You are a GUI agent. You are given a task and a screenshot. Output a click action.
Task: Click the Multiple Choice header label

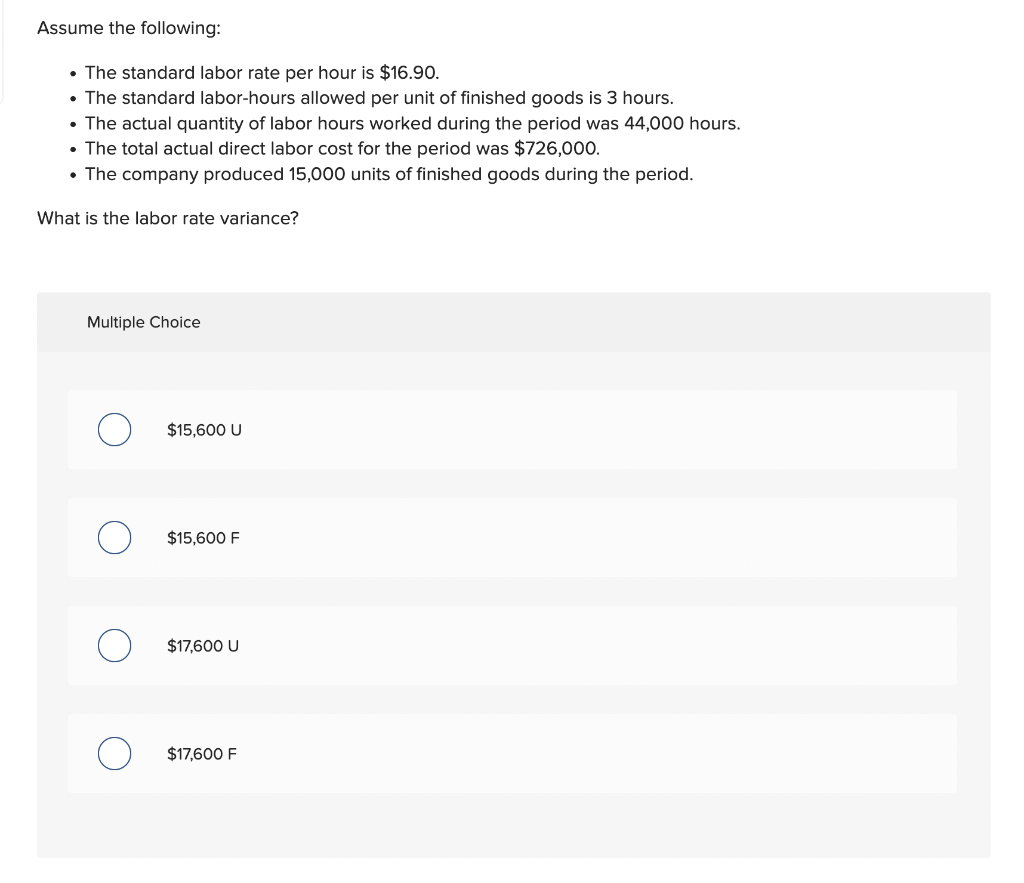click(x=143, y=322)
